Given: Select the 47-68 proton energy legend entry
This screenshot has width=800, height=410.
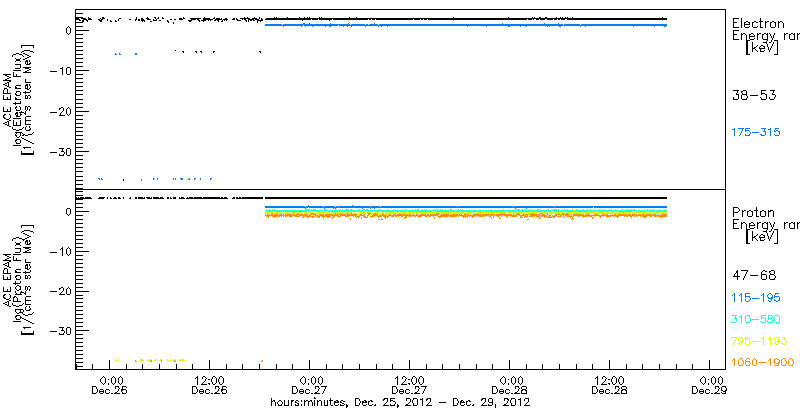Looking at the screenshot, I should [x=754, y=276].
